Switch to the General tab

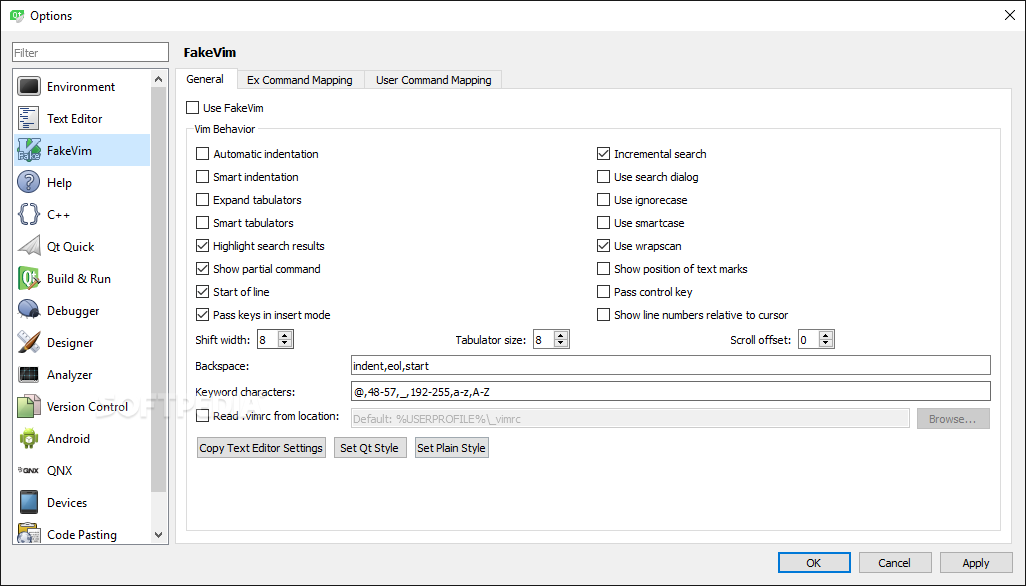[205, 79]
